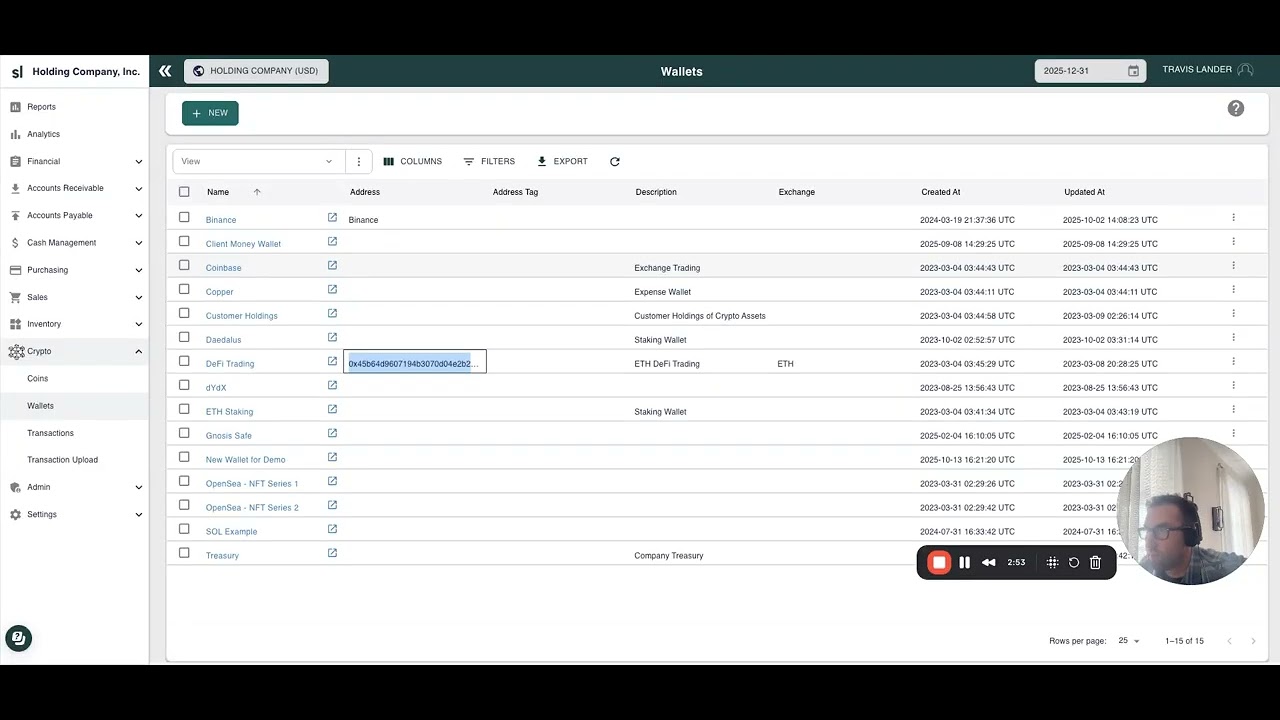The width and height of the screenshot is (1280, 720).
Task: Open Reports in the sidebar
Action: click(x=74, y=107)
